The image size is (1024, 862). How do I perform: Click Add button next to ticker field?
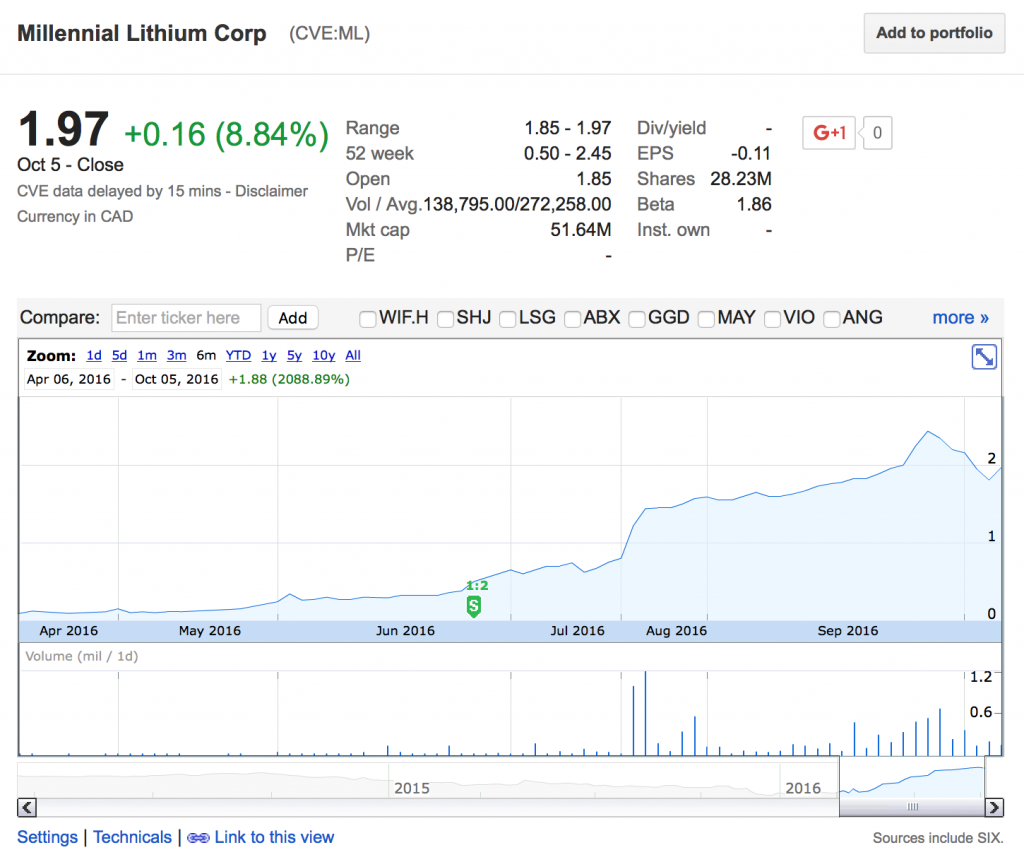(293, 318)
